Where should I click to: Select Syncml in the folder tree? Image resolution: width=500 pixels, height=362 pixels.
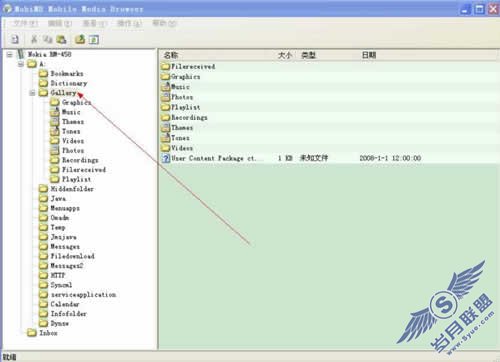[61, 285]
